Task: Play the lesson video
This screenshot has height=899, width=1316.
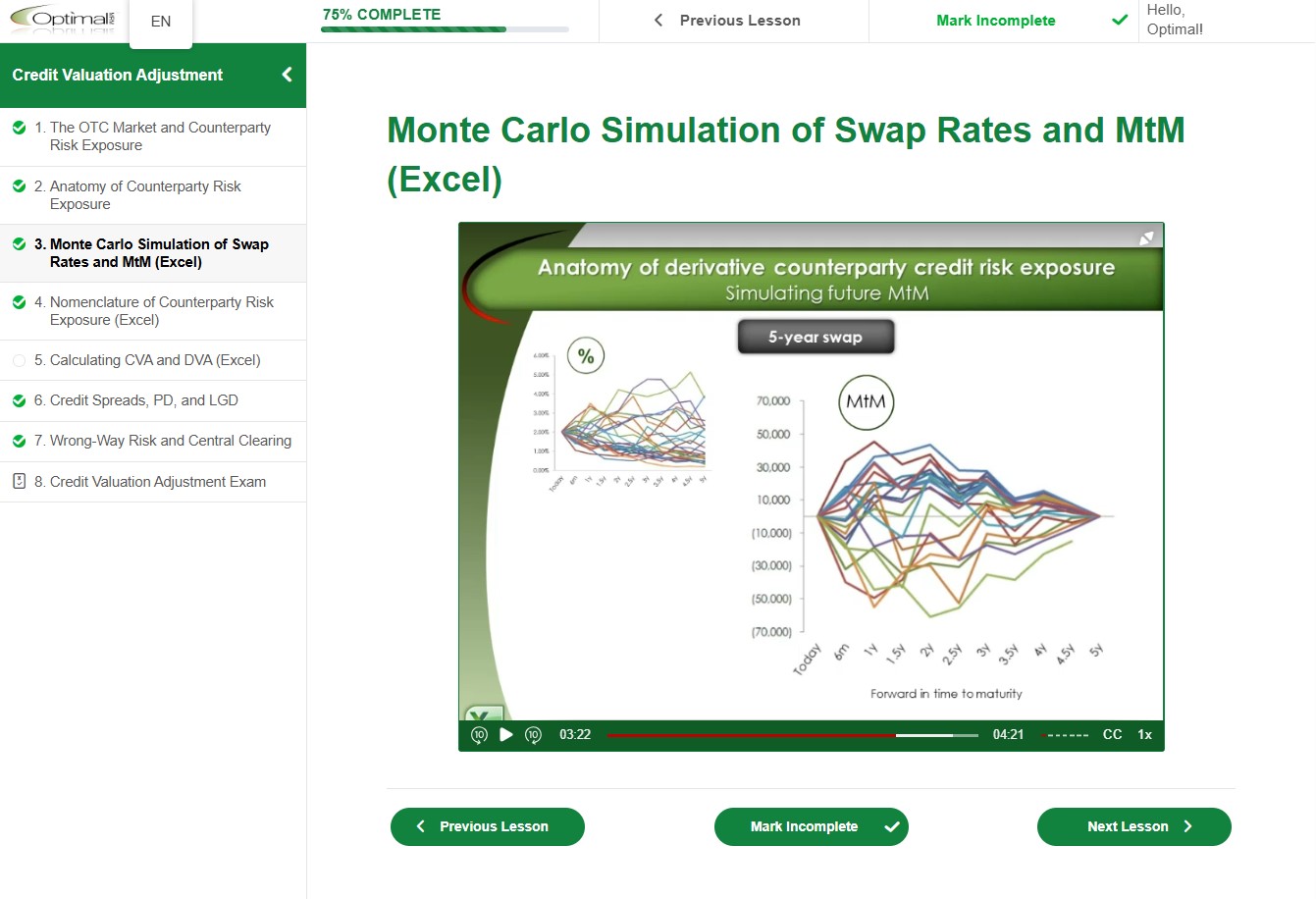Action: click(x=506, y=734)
